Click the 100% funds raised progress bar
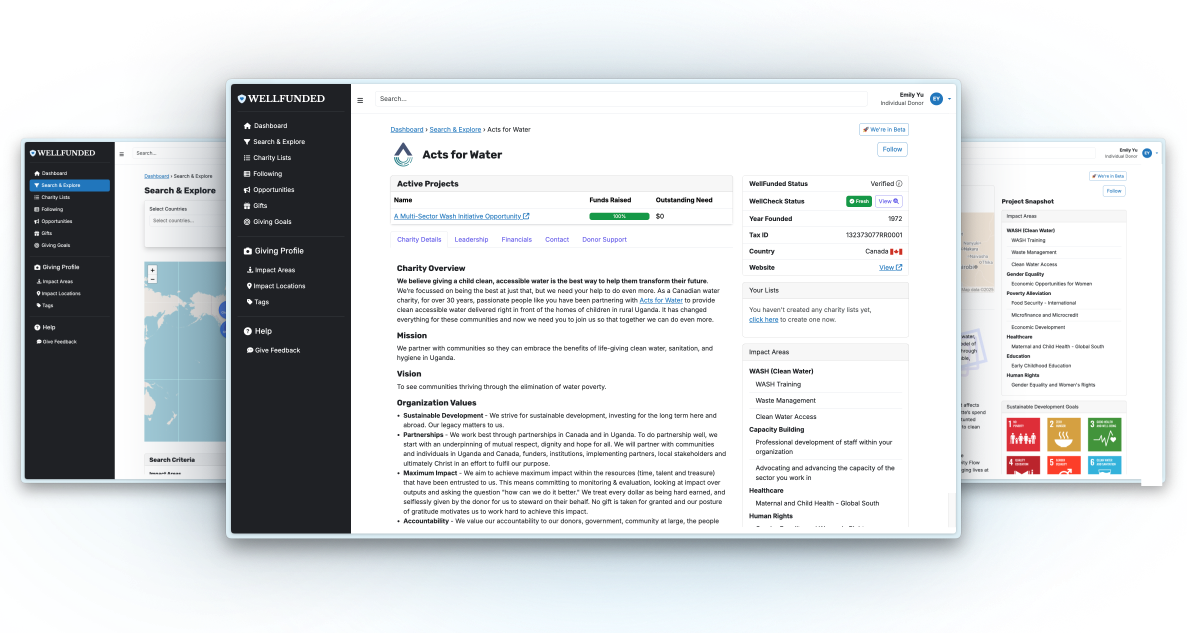The height and width of the screenshot is (633, 1187). (x=619, y=217)
